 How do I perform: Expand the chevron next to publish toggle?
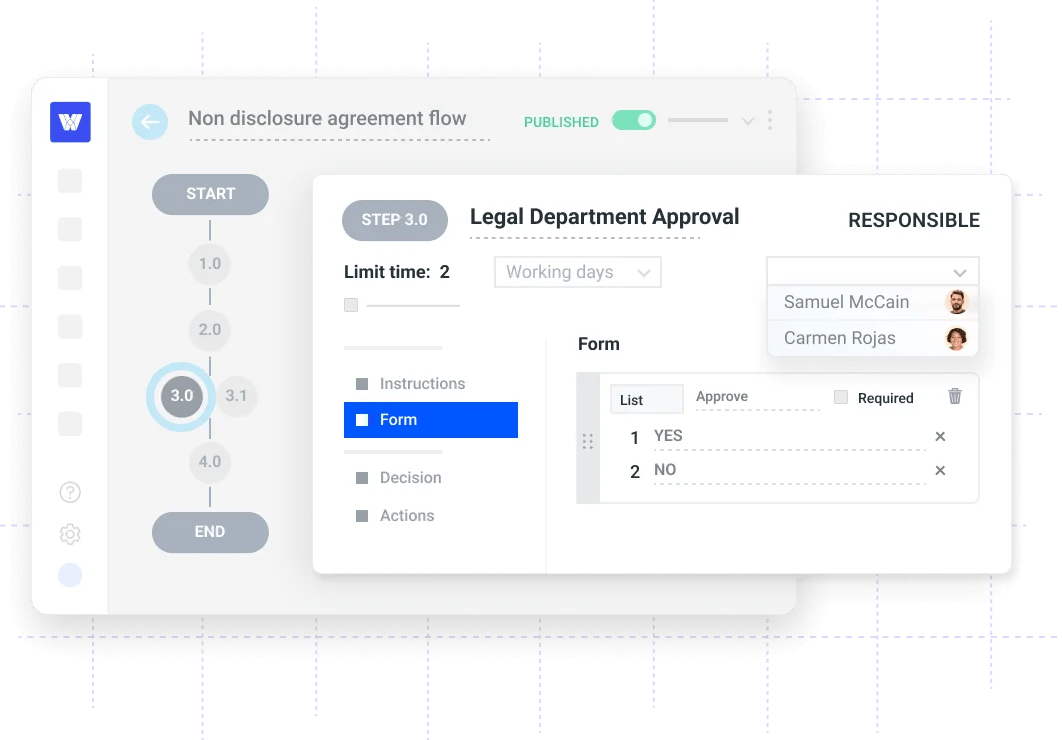pos(748,121)
